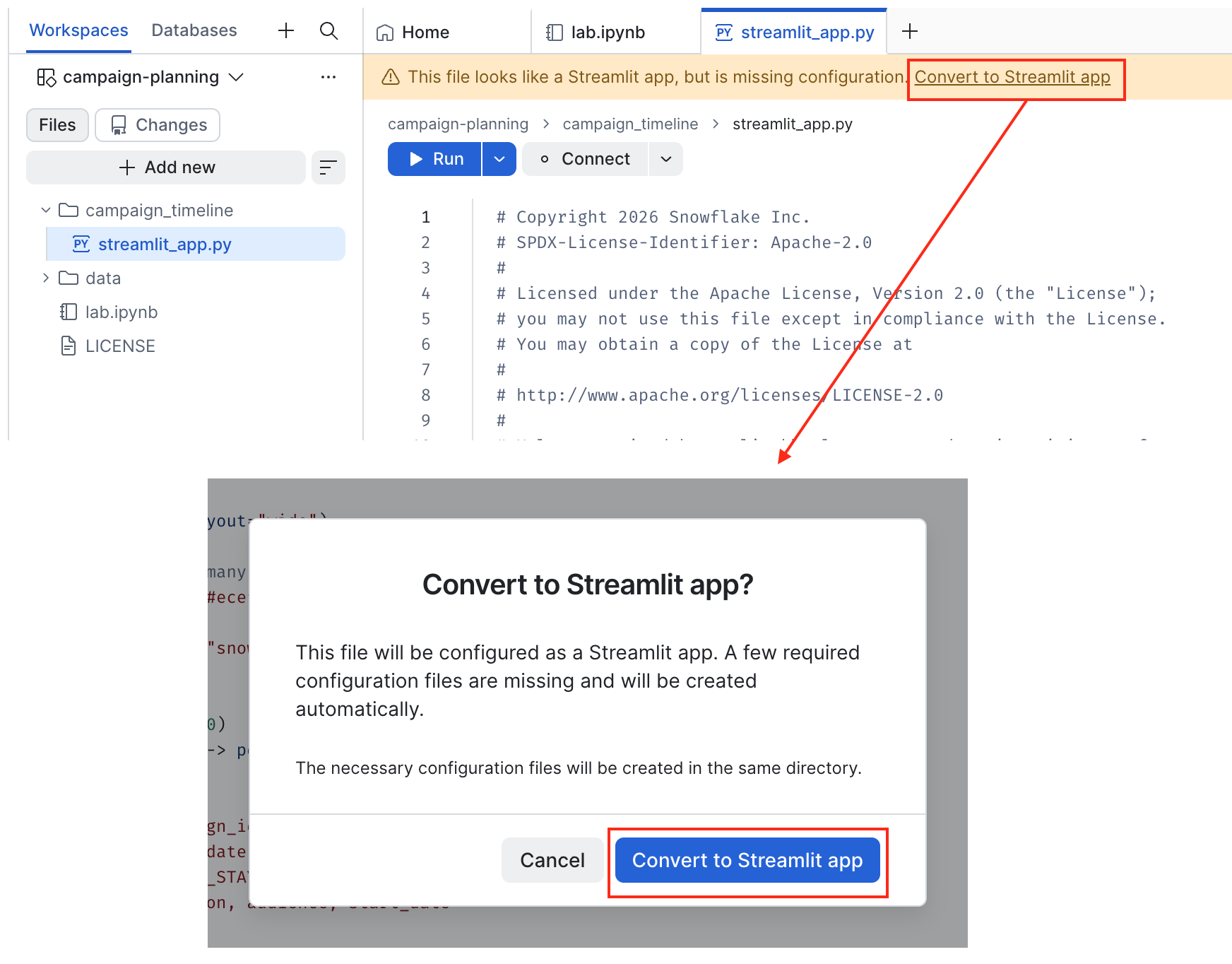Viewport: 1232px width, 964px height.
Task: Click the warning triangle icon in the banner
Action: click(x=391, y=77)
